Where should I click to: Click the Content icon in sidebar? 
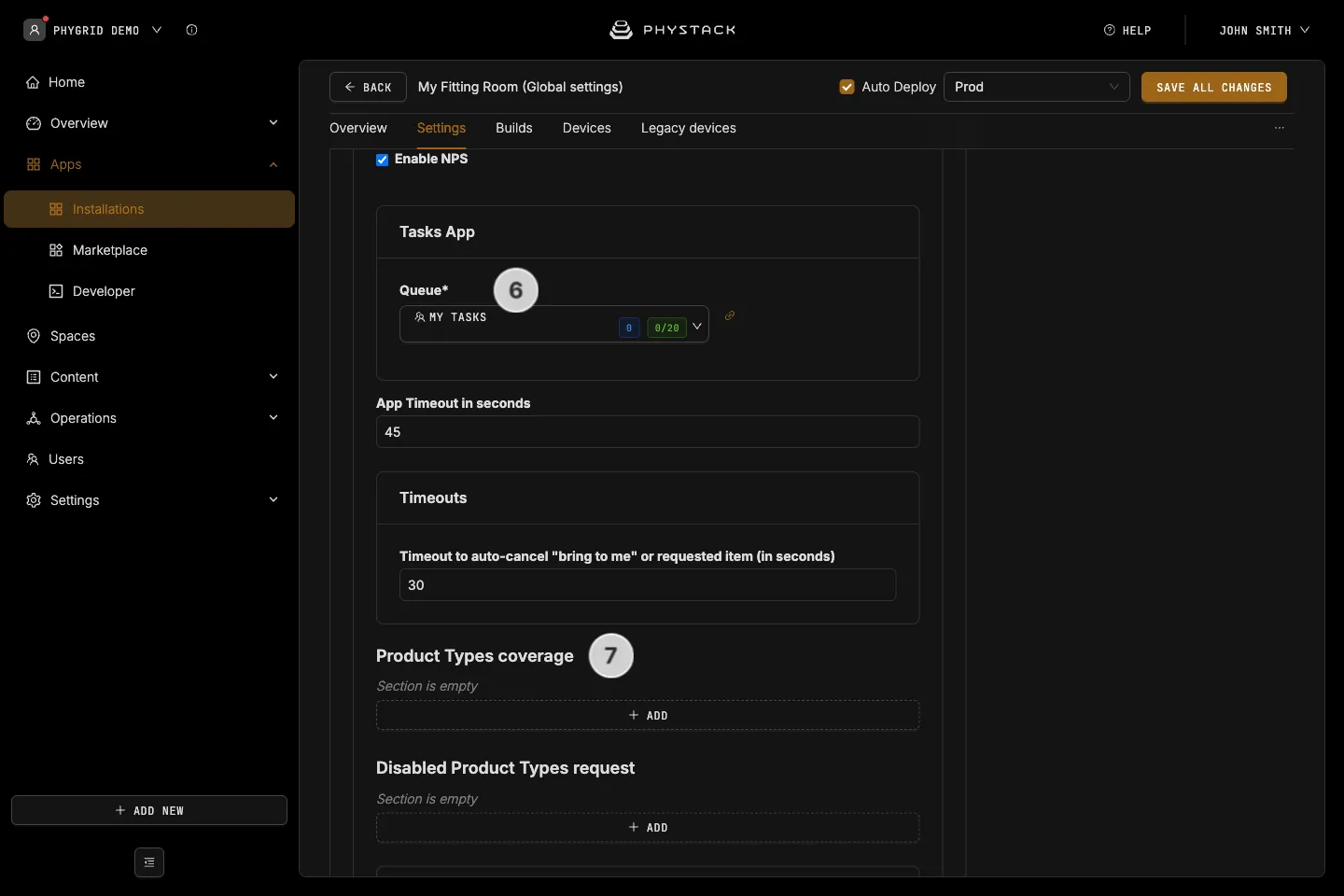pyautogui.click(x=34, y=377)
